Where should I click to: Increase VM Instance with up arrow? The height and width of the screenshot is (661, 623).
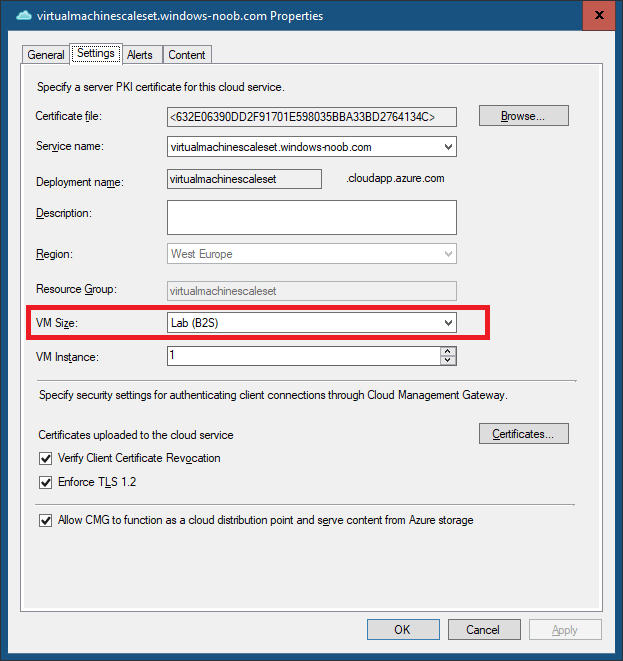coord(448,352)
